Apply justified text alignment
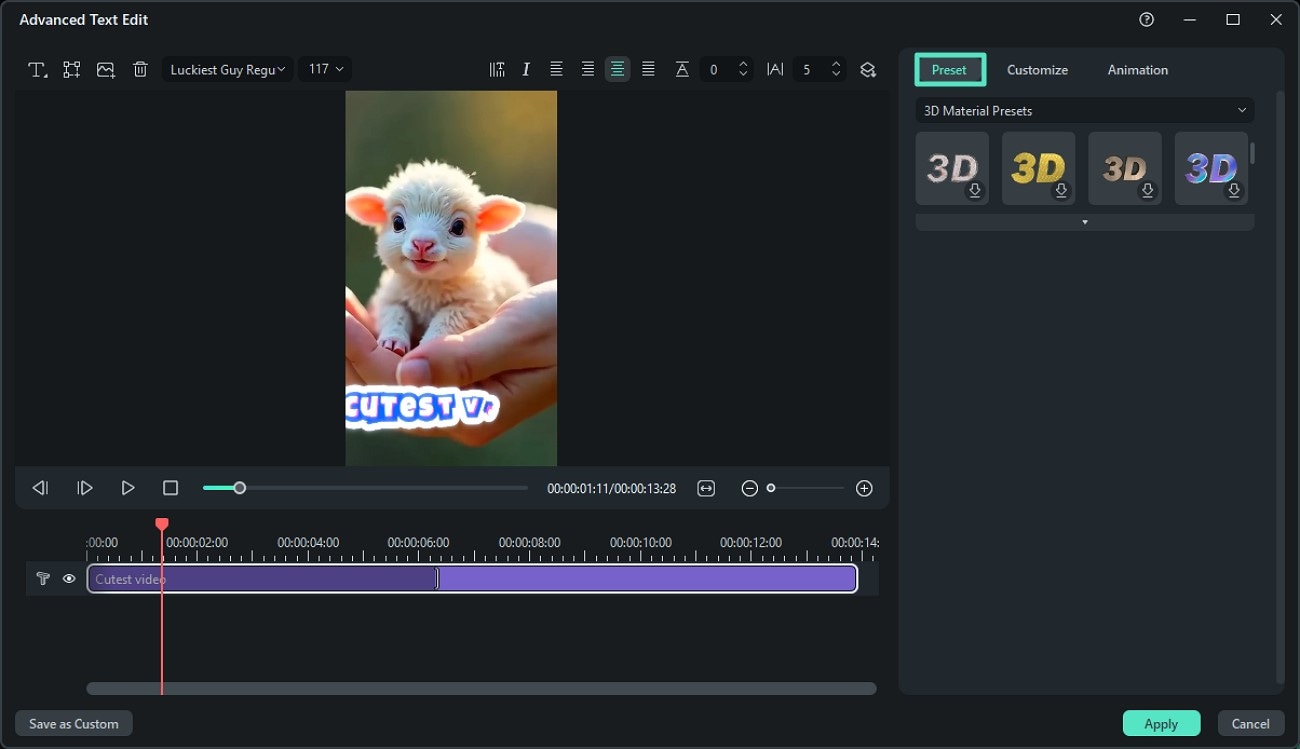The height and width of the screenshot is (749, 1300). [649, 69]
